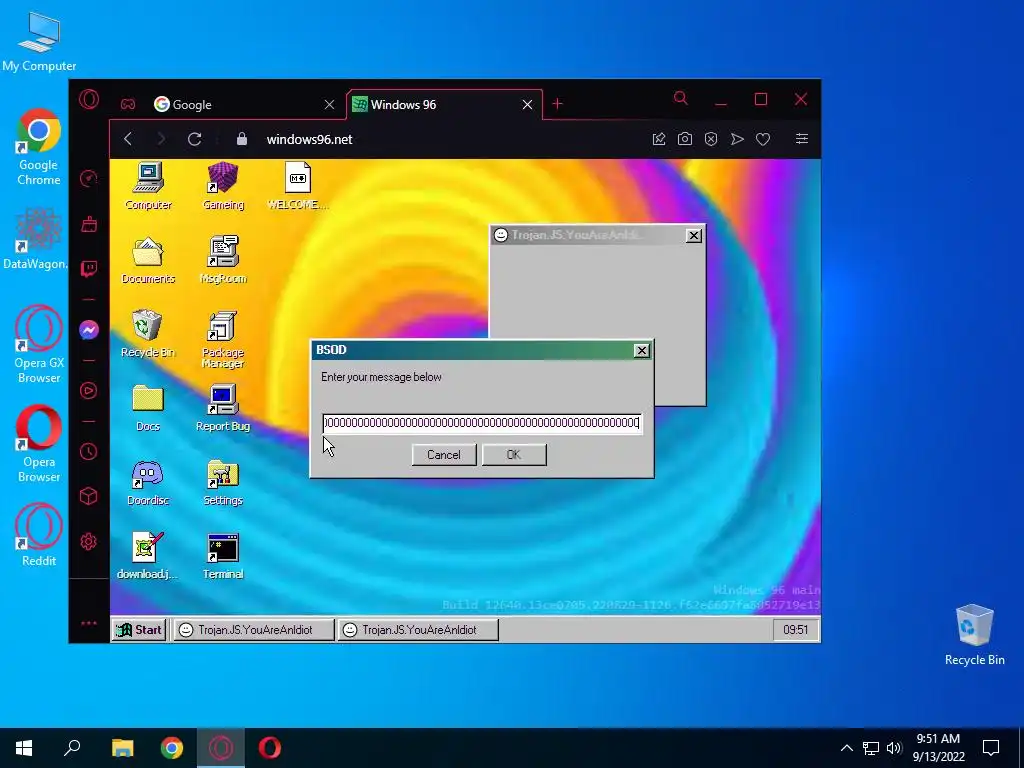Open the volume control in system tray
The height and width of the screenshot is (768, 1024).
click(894, 748)
